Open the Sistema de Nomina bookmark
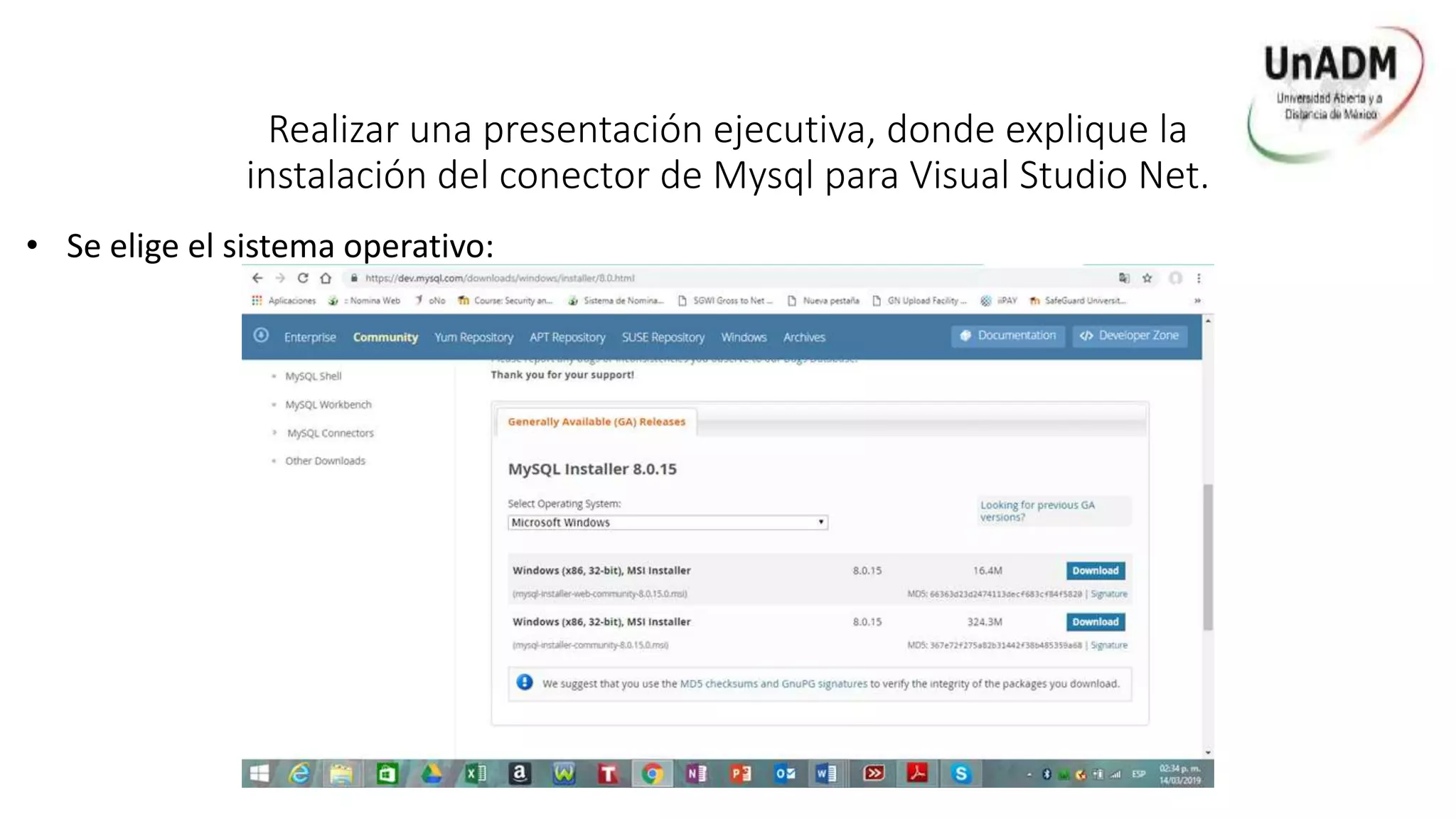 616,301
